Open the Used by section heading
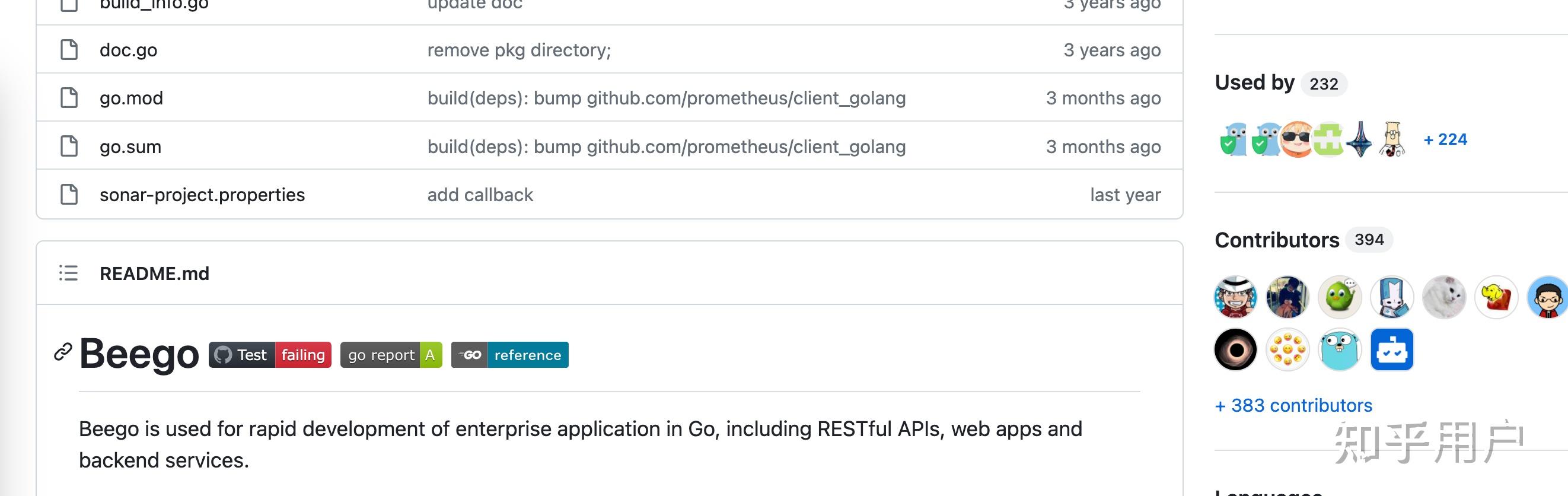1568x496 pixels. (x=1254, y=83)
